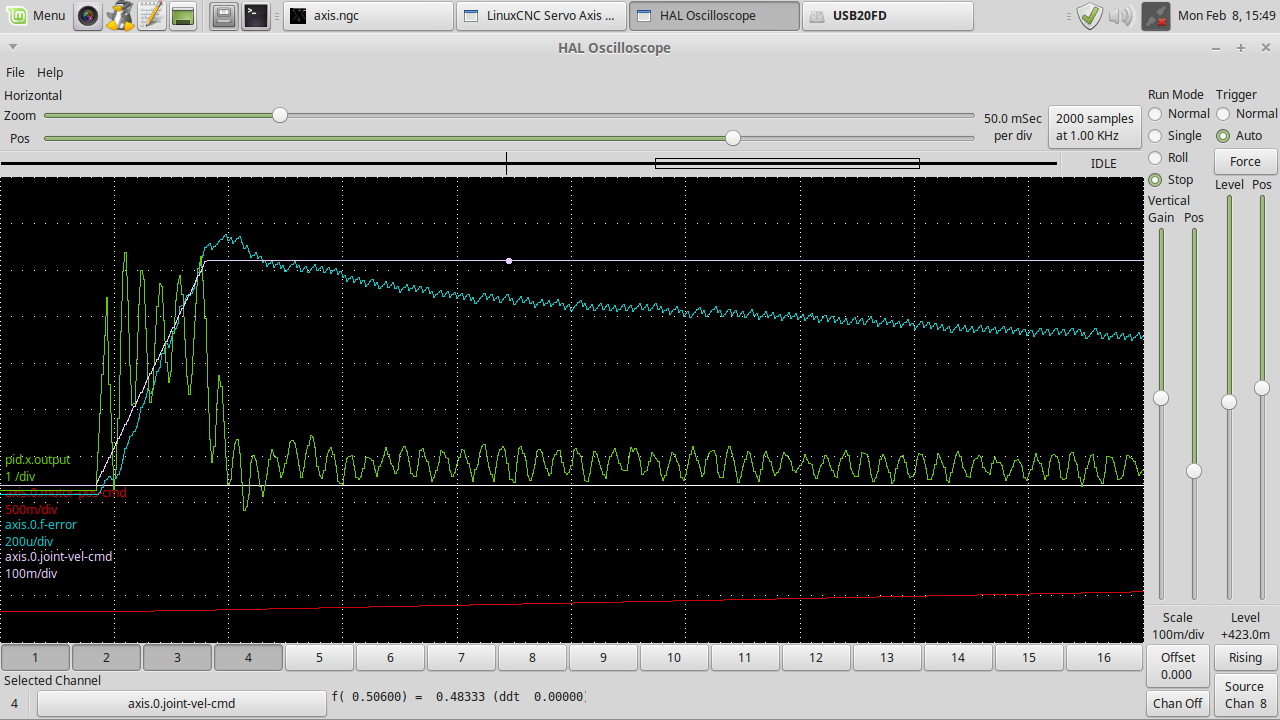The width and height of the screenshot is (1280, 720).
Task: Click the horizontal Pos slider
Action: 509,138
